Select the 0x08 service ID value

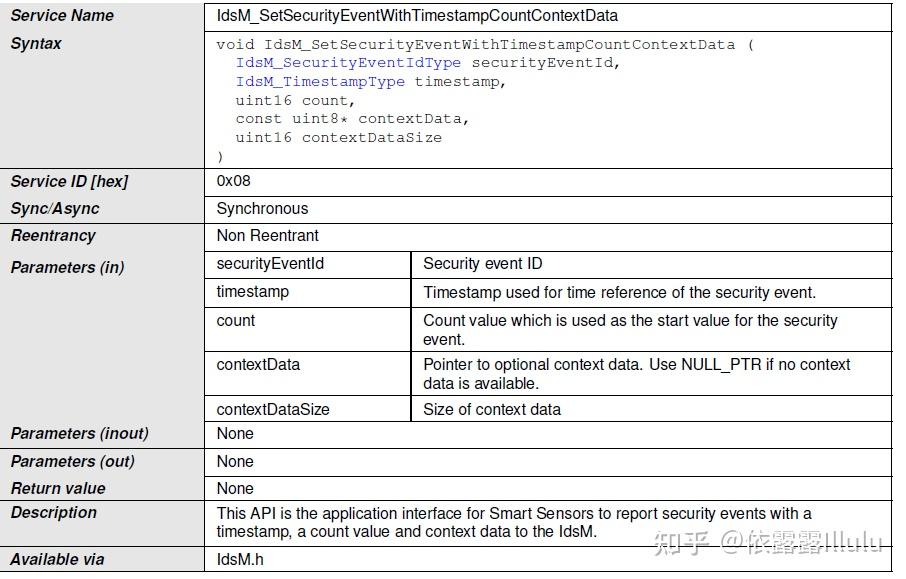coord(234,181)
